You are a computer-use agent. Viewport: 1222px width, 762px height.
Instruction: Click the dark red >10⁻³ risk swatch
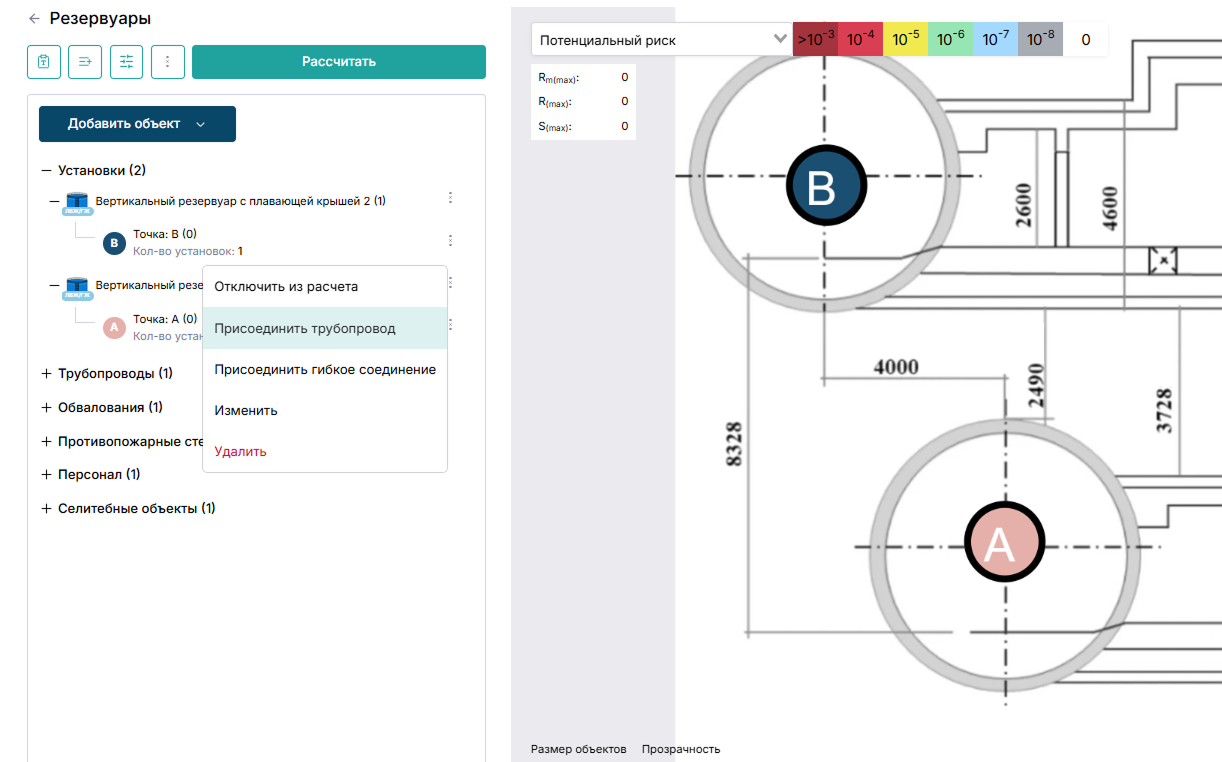[x=815, y=40]
